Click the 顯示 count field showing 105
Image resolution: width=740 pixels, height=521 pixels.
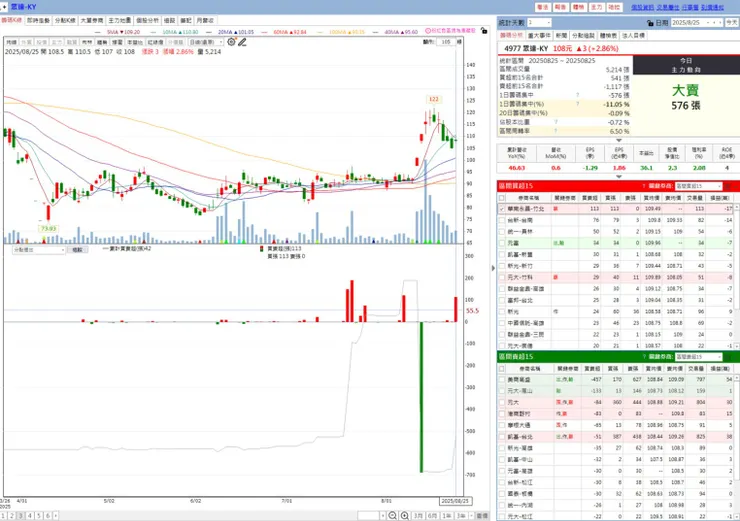[x=446, y=42]
